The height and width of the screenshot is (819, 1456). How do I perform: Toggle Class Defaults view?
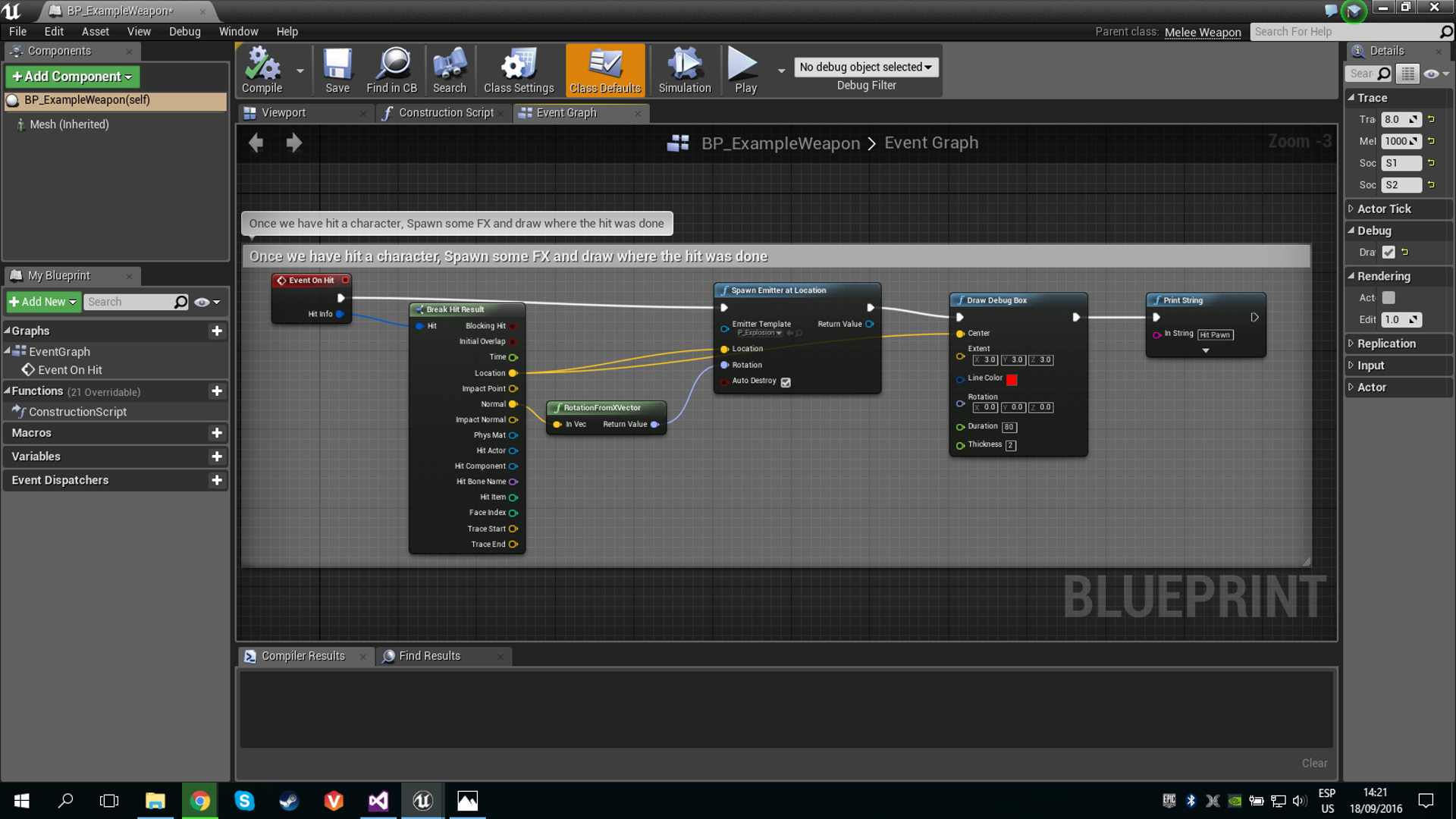click(605, 70)
